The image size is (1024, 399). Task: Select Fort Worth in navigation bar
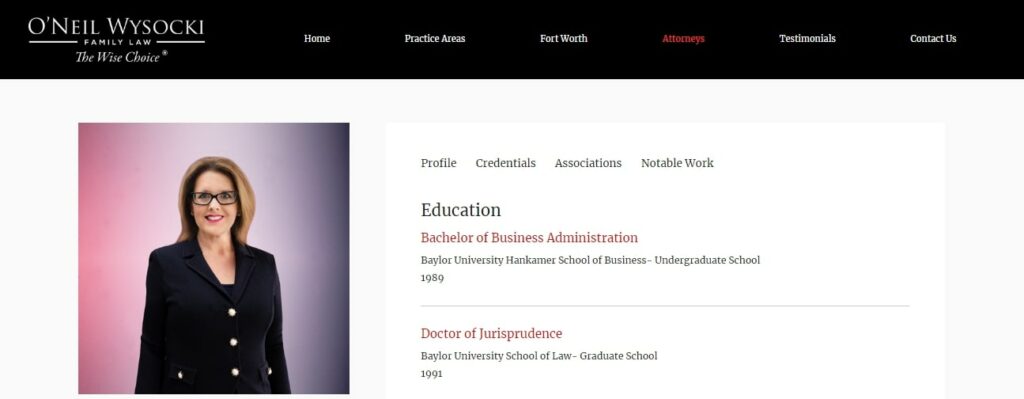pyautogui.click(x=564, y=39)
